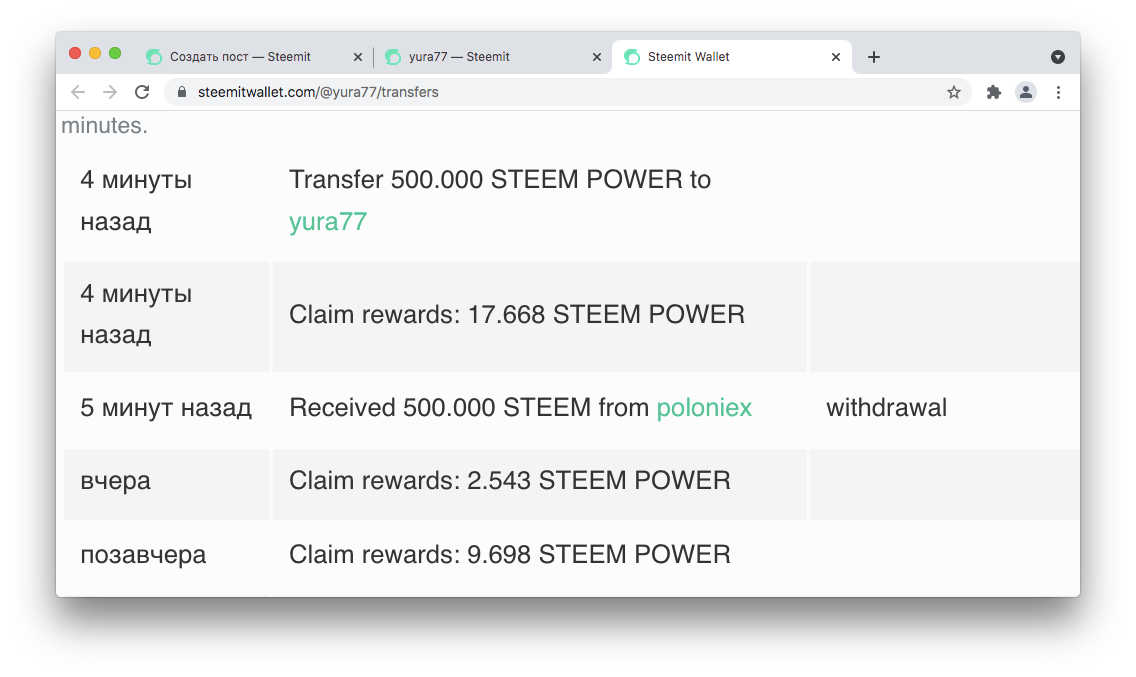Open the extensions puzzle icon

coord(994,92)
